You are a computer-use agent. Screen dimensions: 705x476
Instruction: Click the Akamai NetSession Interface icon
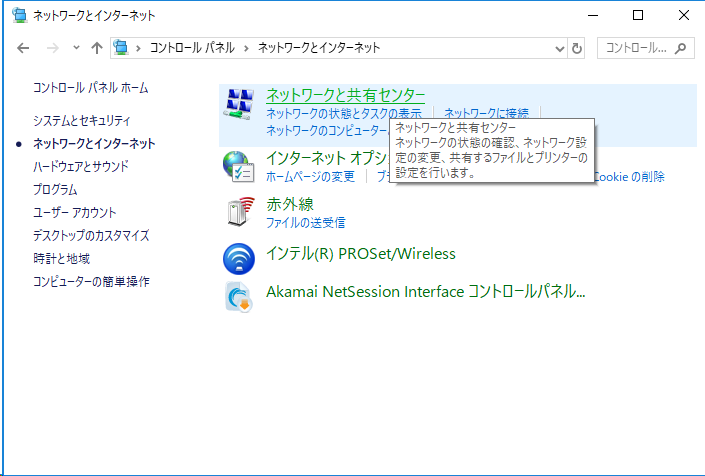point(239,297)
